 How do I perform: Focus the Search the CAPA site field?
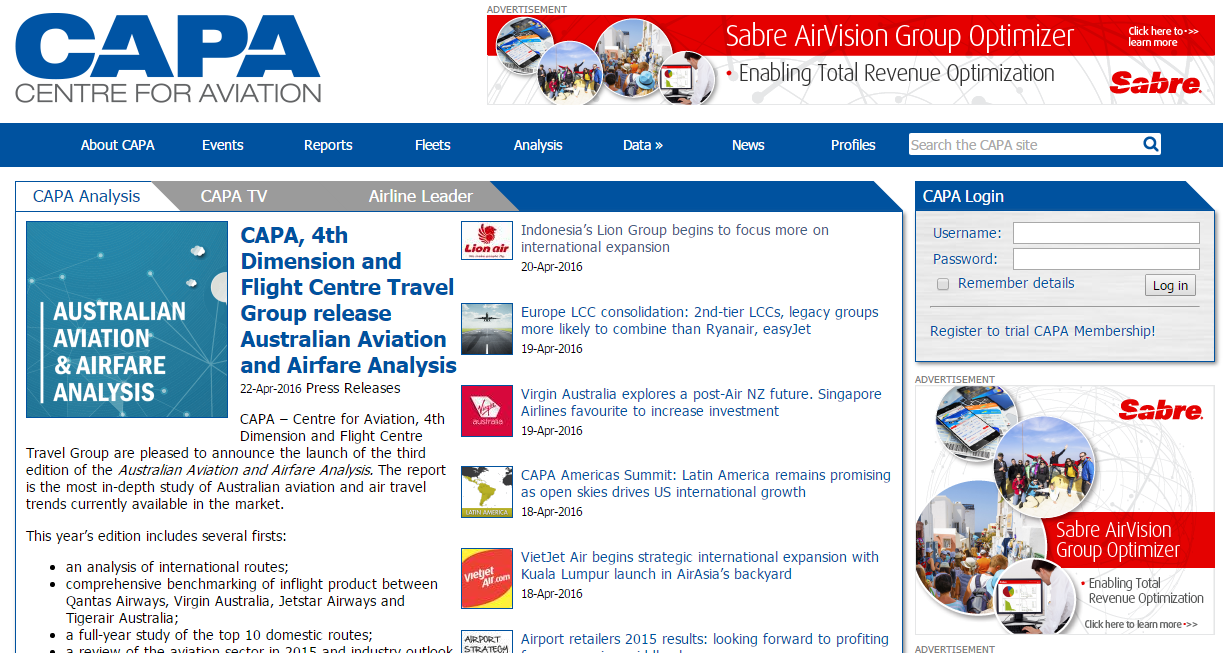[x=1025, y=145]
